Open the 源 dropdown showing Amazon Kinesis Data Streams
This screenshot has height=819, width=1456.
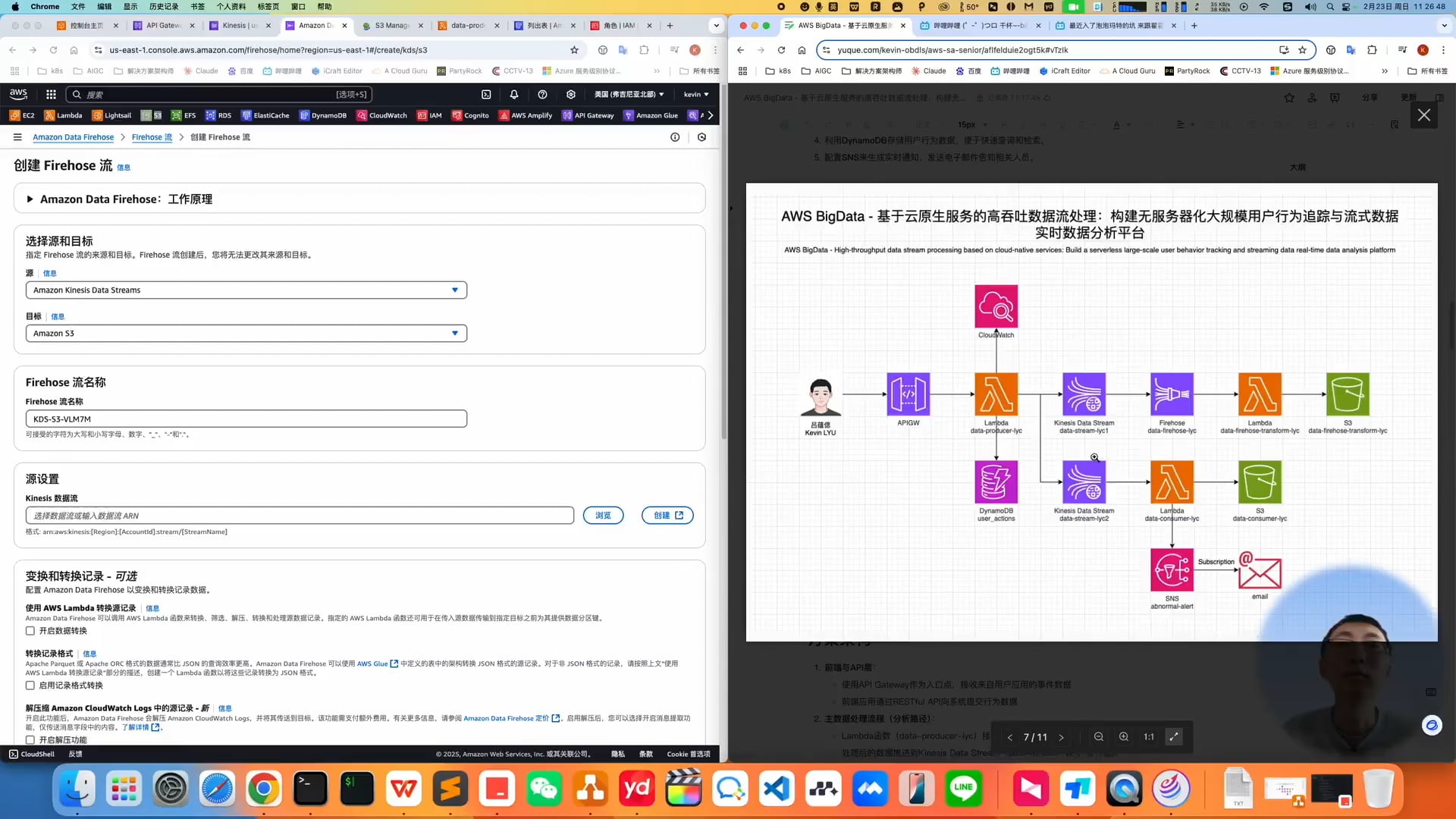click(246, 290)
